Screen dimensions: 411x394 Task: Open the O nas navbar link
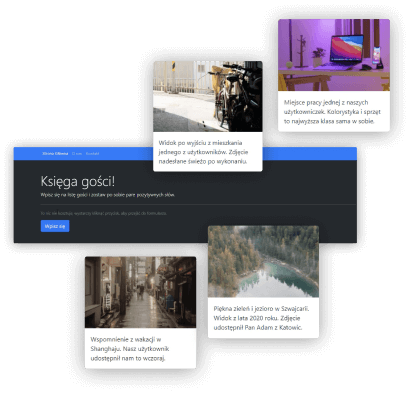pos(77,154)
